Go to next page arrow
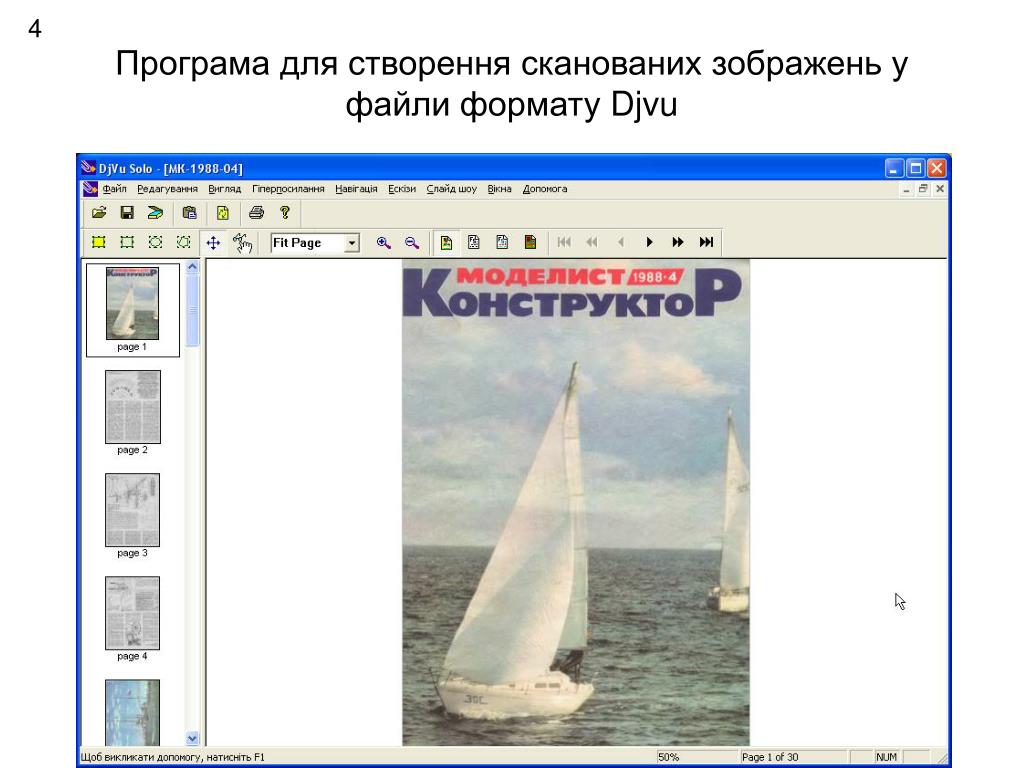This screenshot has height=768, width=1024. 649,242
